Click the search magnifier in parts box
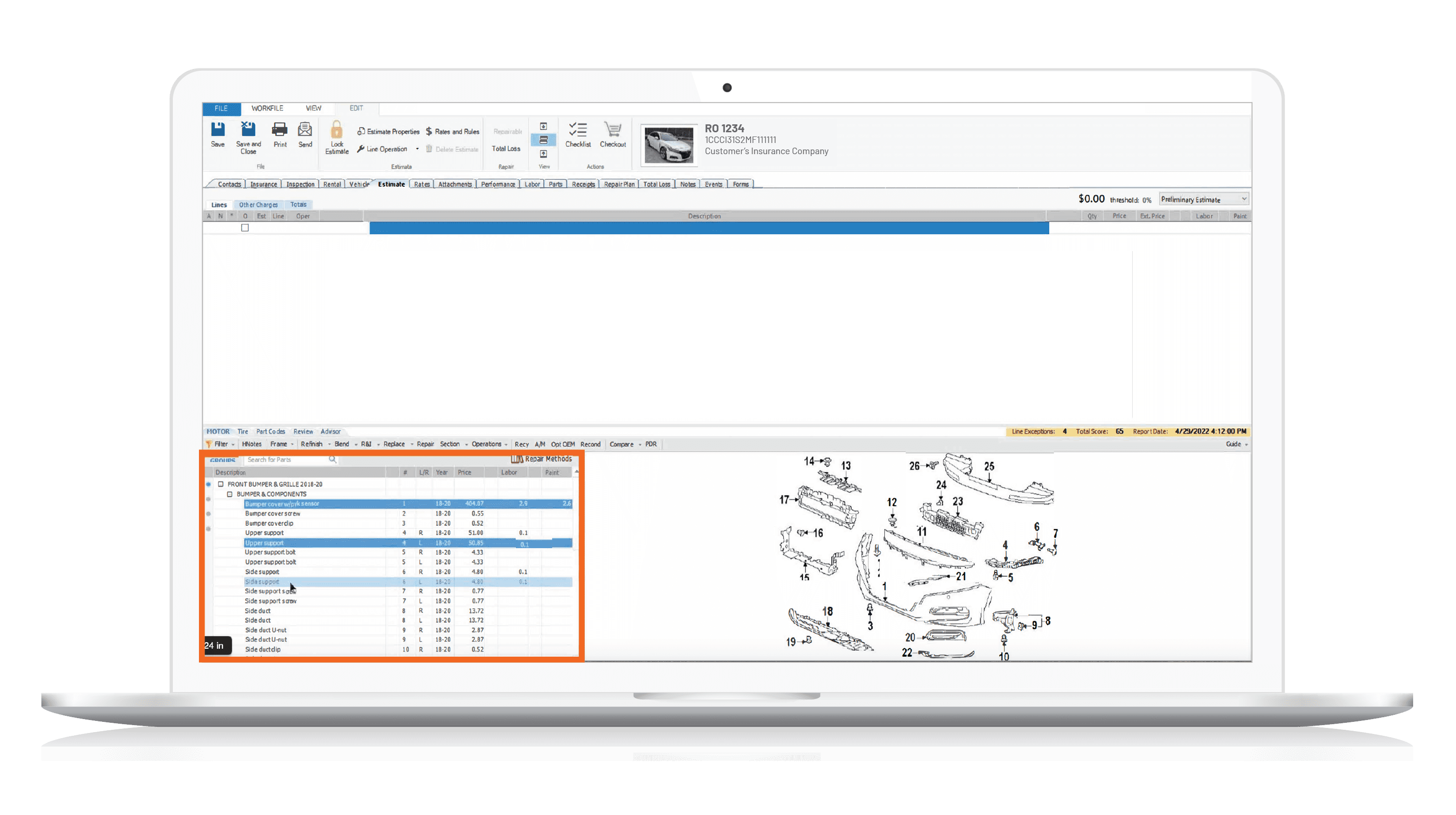This screenshot has height=815, width=1456. 332,460
